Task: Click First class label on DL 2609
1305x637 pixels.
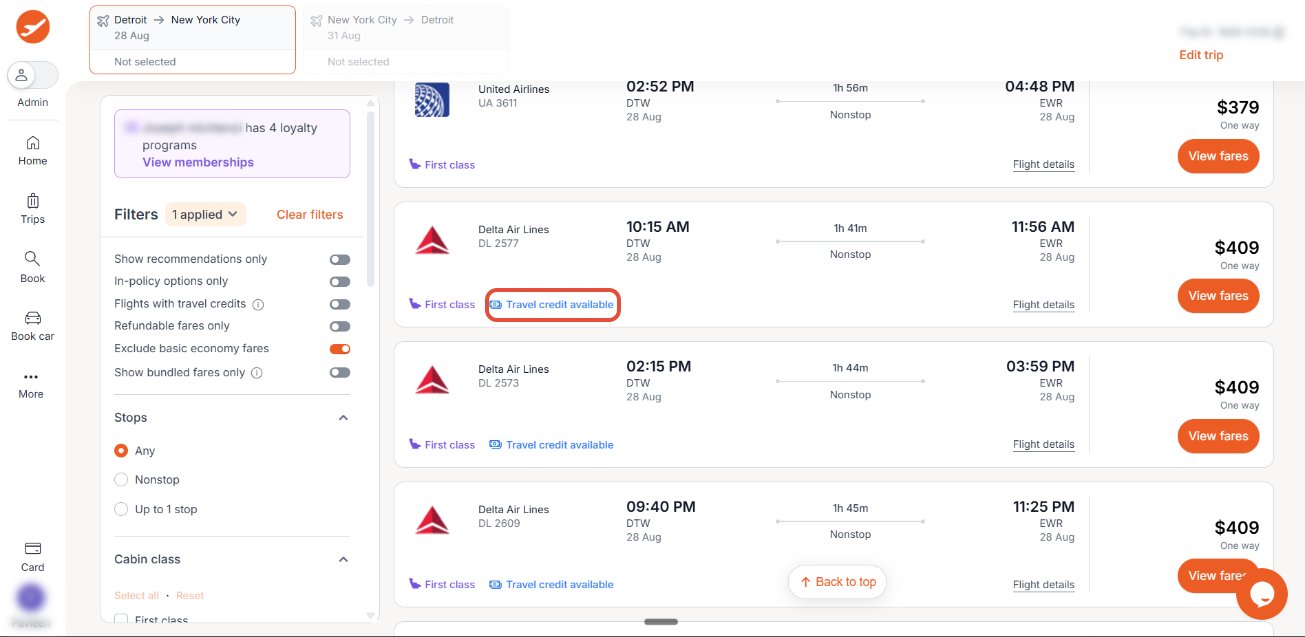Action: 450,585
